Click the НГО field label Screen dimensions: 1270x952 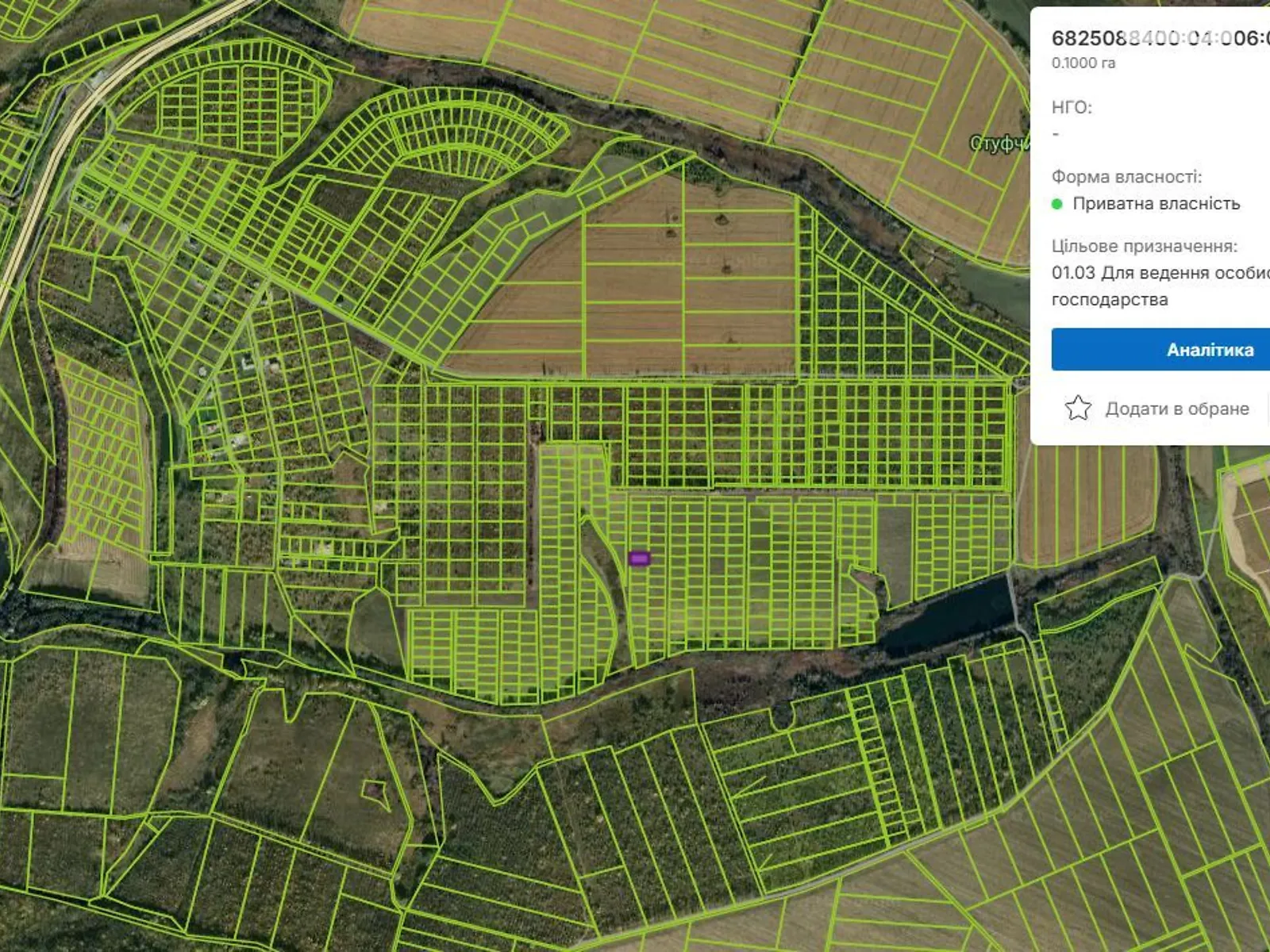tap(1072, 107)
